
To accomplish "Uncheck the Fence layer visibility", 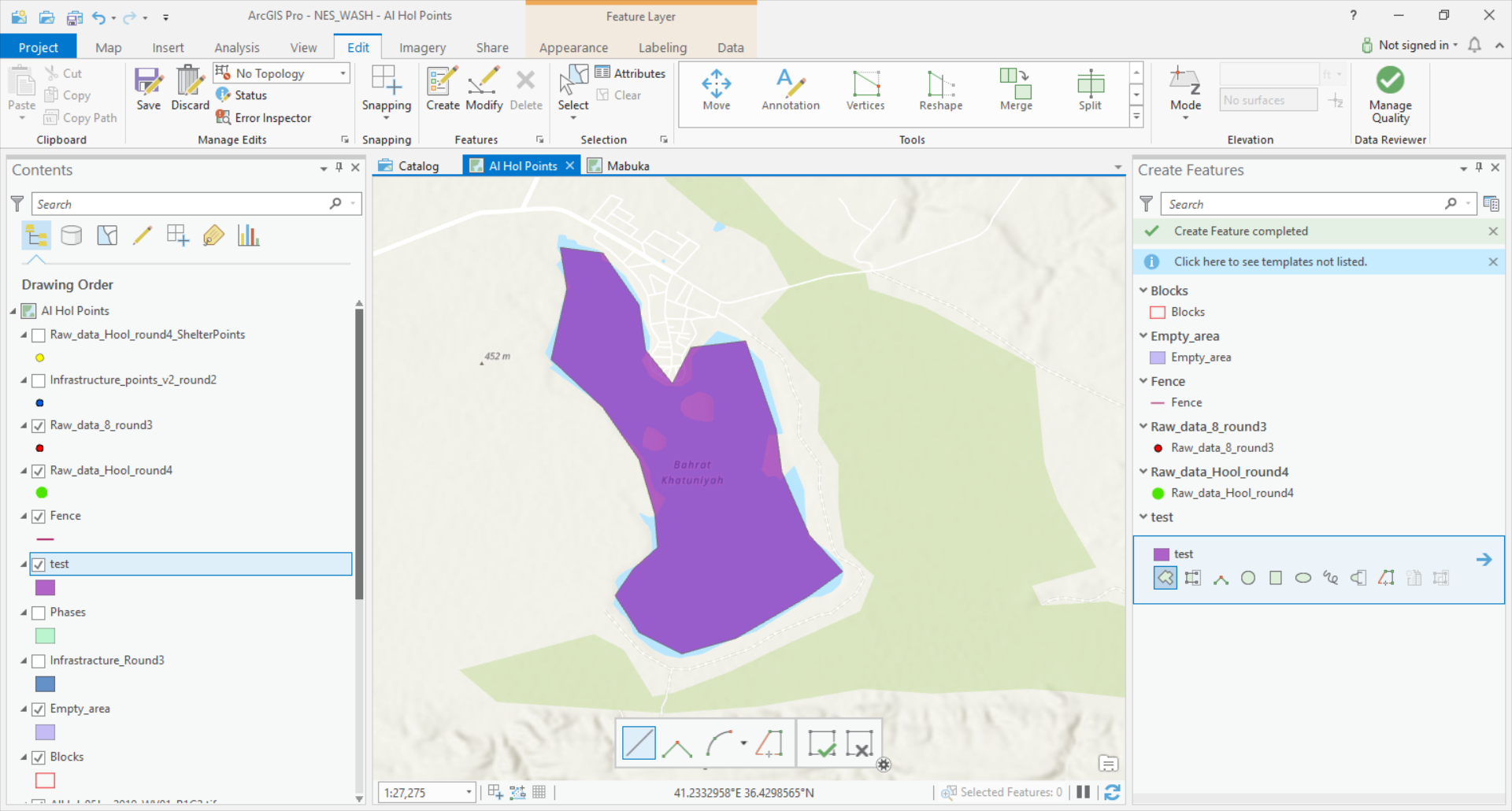I will pyautogui.click(x=38, y=517).
